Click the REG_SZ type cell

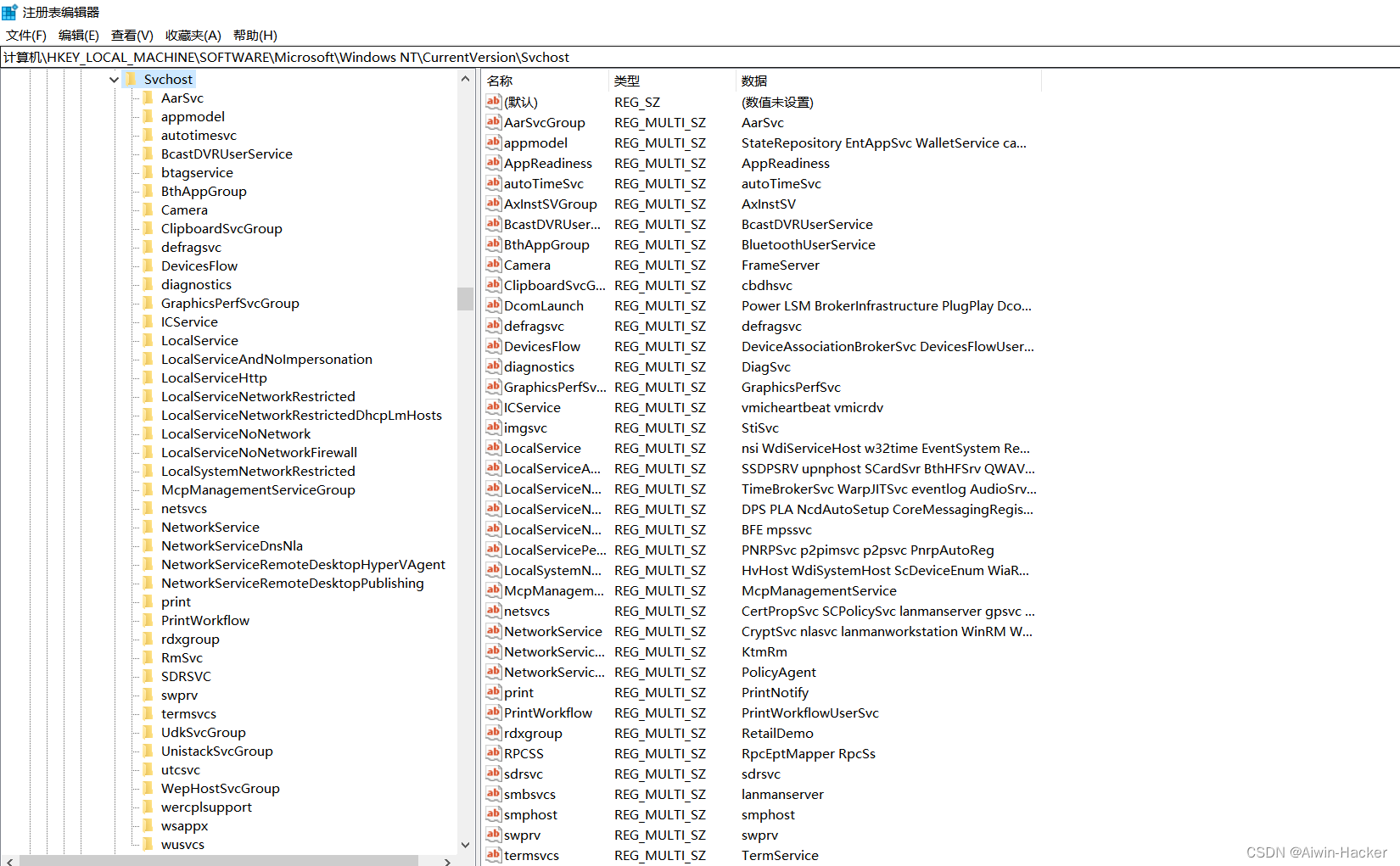click(637, 102)
